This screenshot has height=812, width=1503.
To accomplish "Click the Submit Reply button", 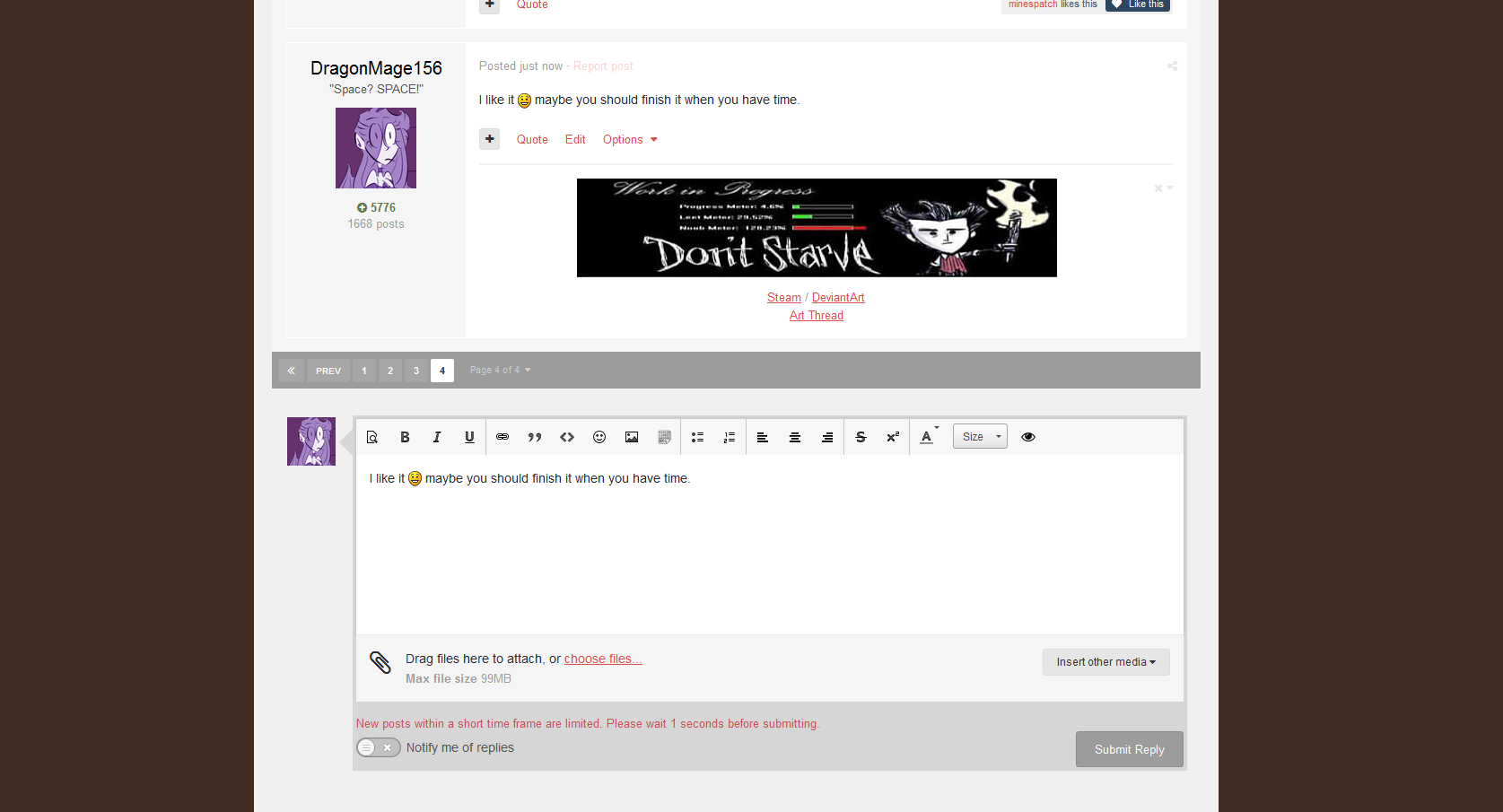I will (x=1129, y=749).
